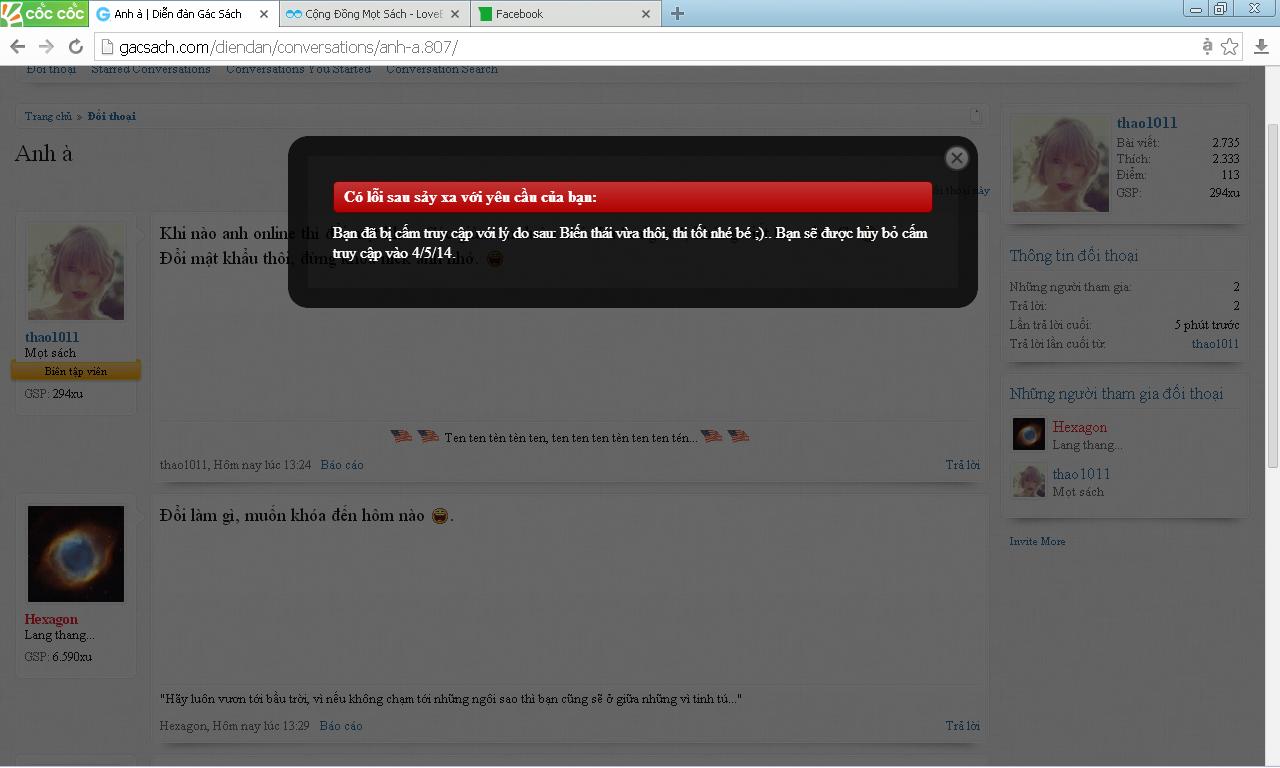Reload the current page
This screenshot has height=768, width=1280.
pyautogui.click(x=75, y=46)
